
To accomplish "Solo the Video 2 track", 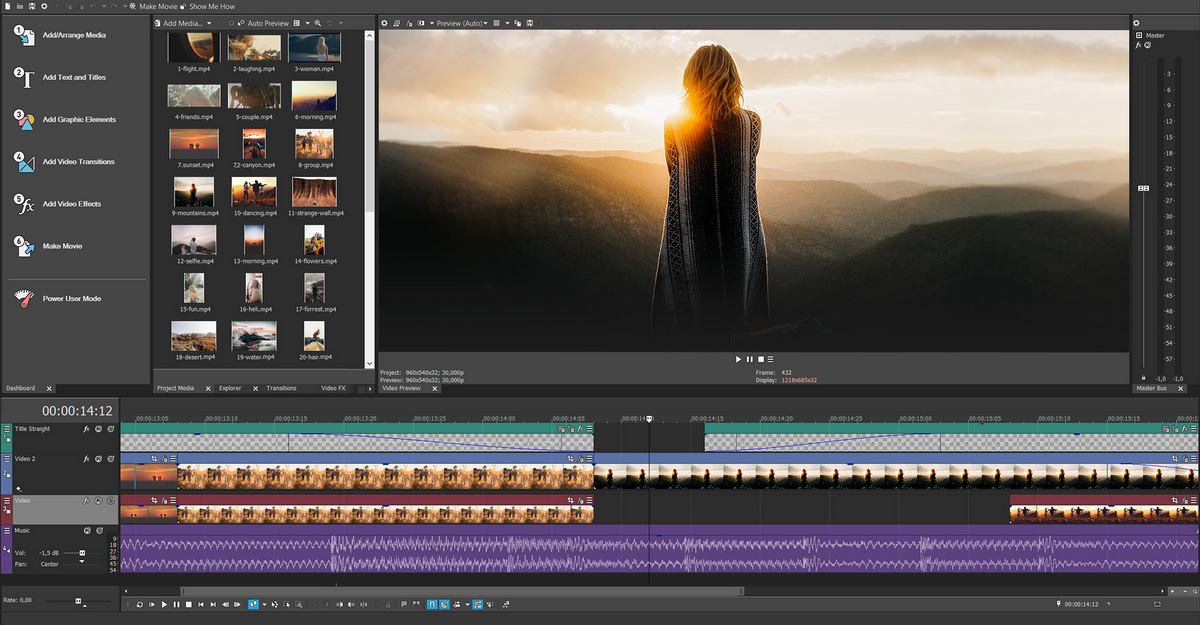I will 111,459.
